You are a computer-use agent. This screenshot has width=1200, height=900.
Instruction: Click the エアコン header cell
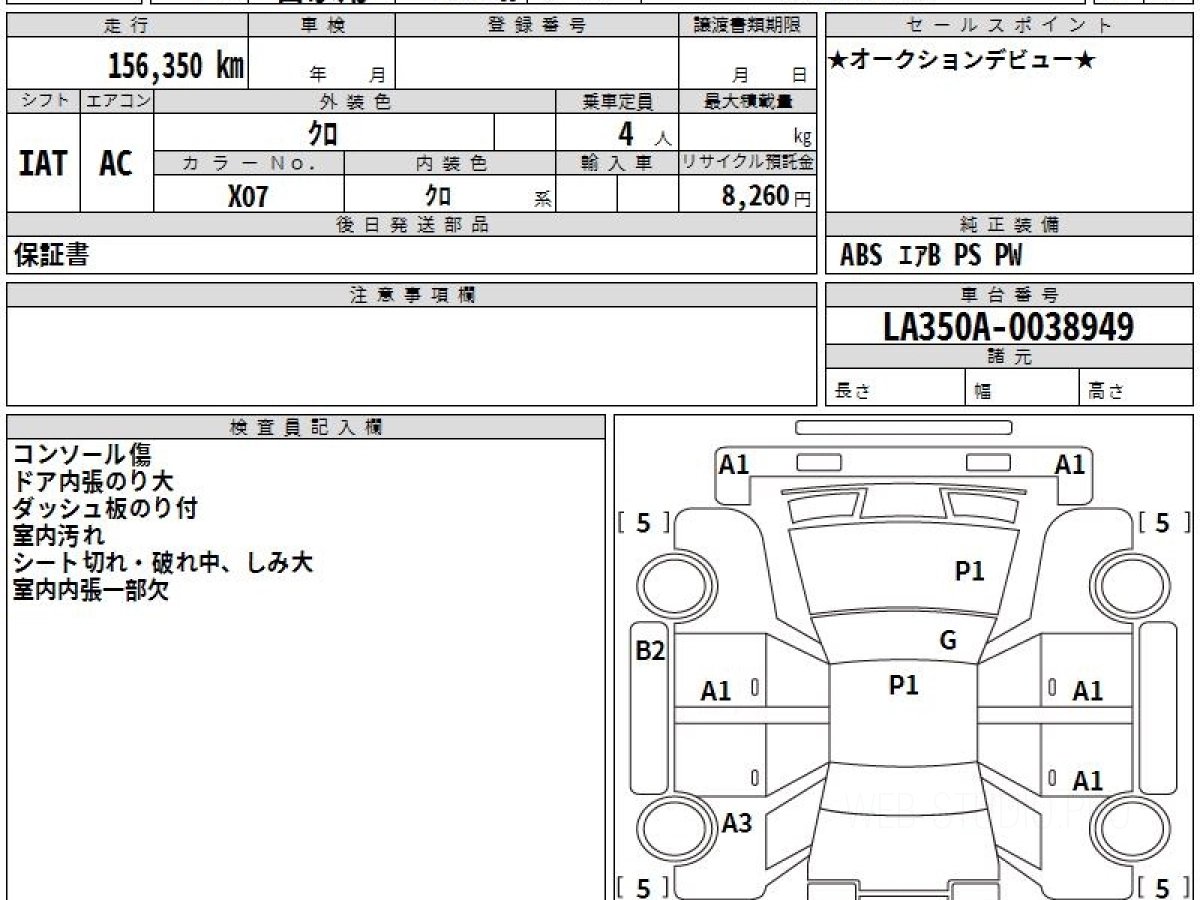pyautogui.click(x=117, y=101)
